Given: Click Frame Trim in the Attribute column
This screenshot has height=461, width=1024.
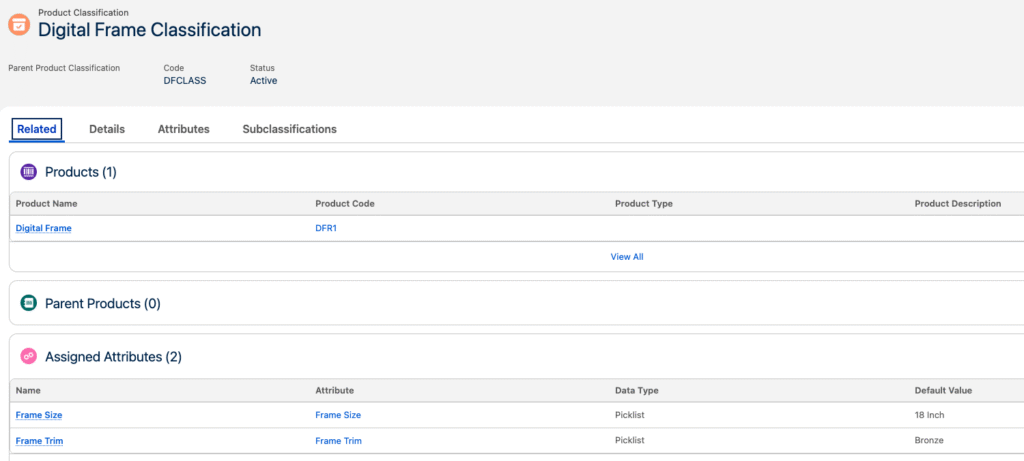Looking at the screenshot, I should click(x=338, y=441).
